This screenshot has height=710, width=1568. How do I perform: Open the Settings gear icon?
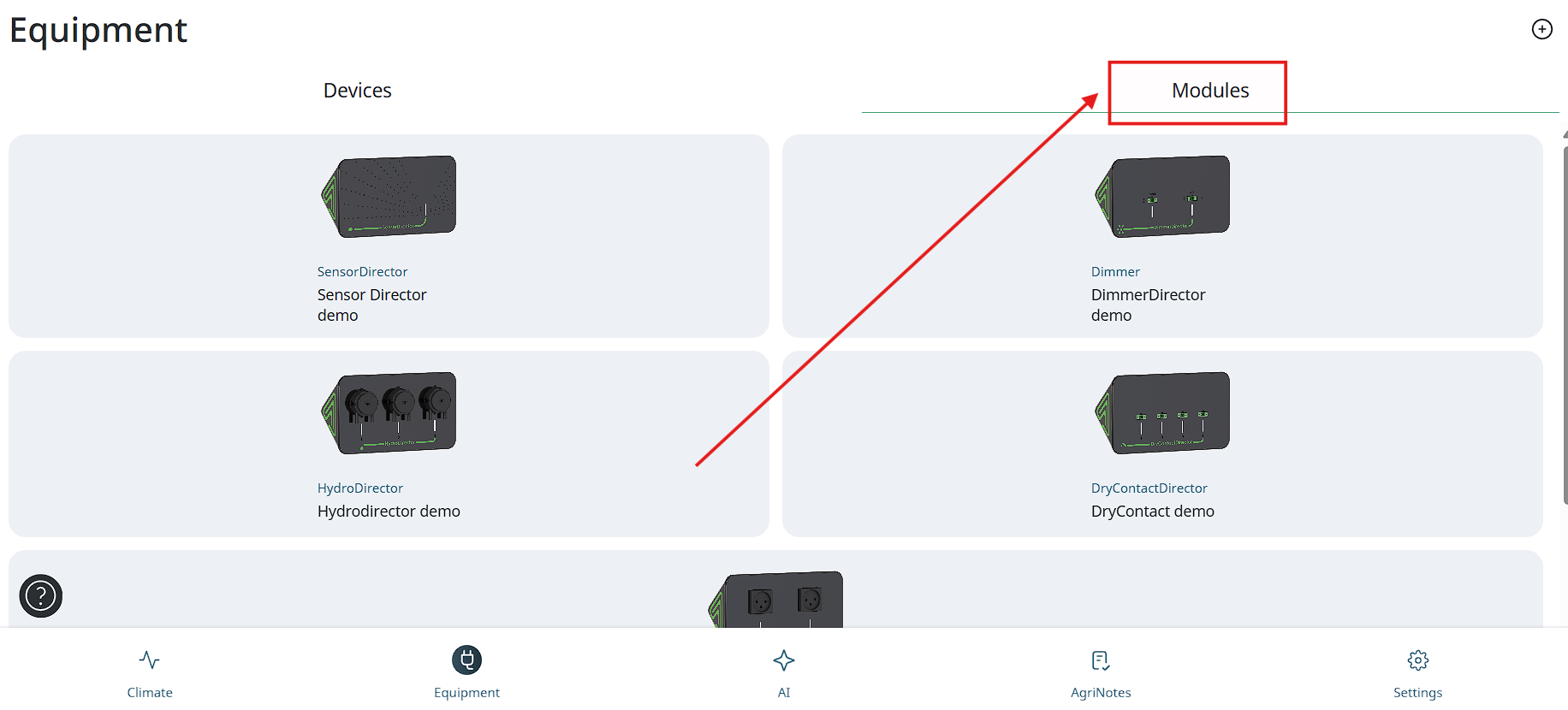[x=1418, y=660]
